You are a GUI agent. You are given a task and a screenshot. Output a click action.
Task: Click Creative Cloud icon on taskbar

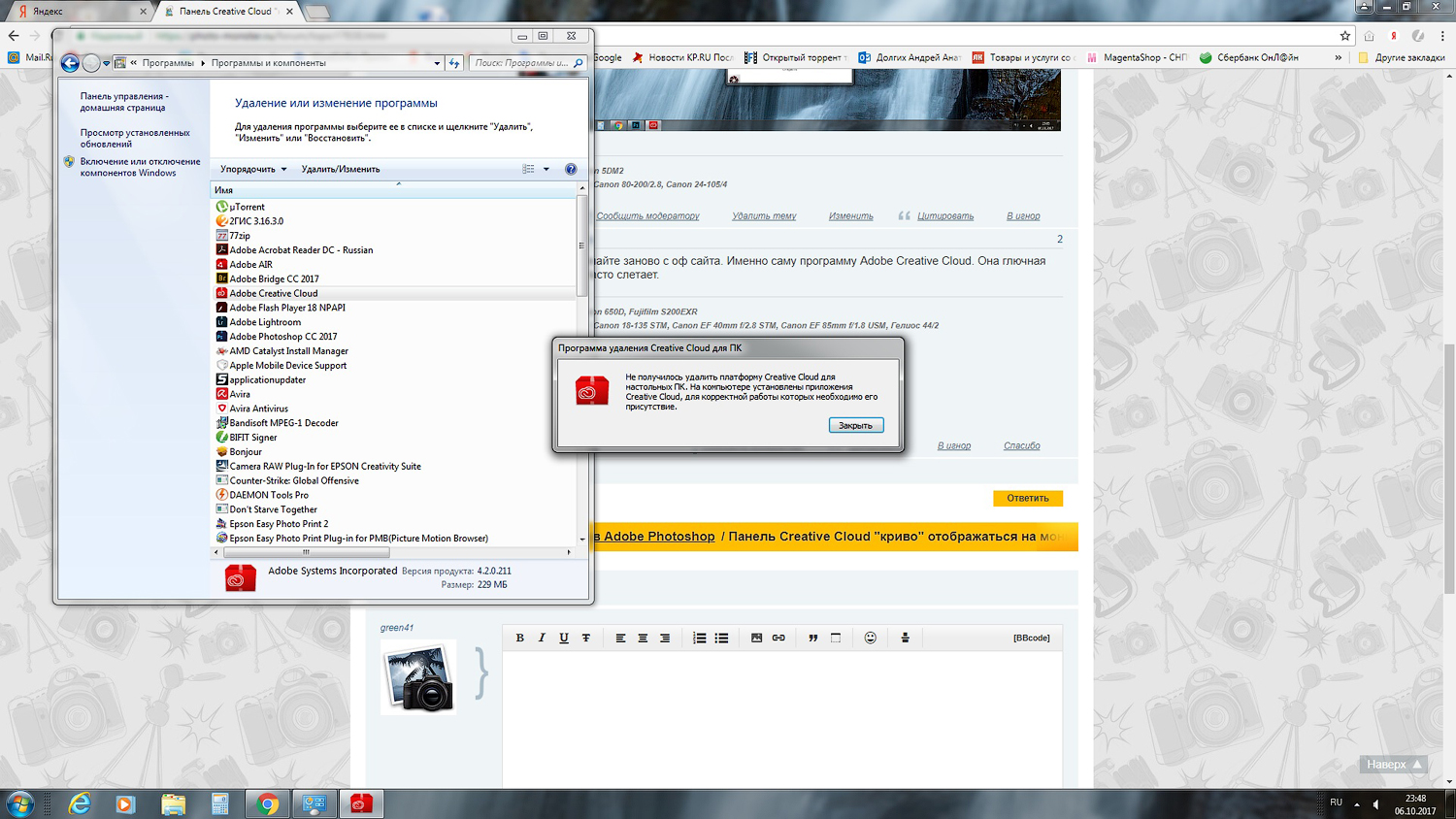click(x=361, y=803)
